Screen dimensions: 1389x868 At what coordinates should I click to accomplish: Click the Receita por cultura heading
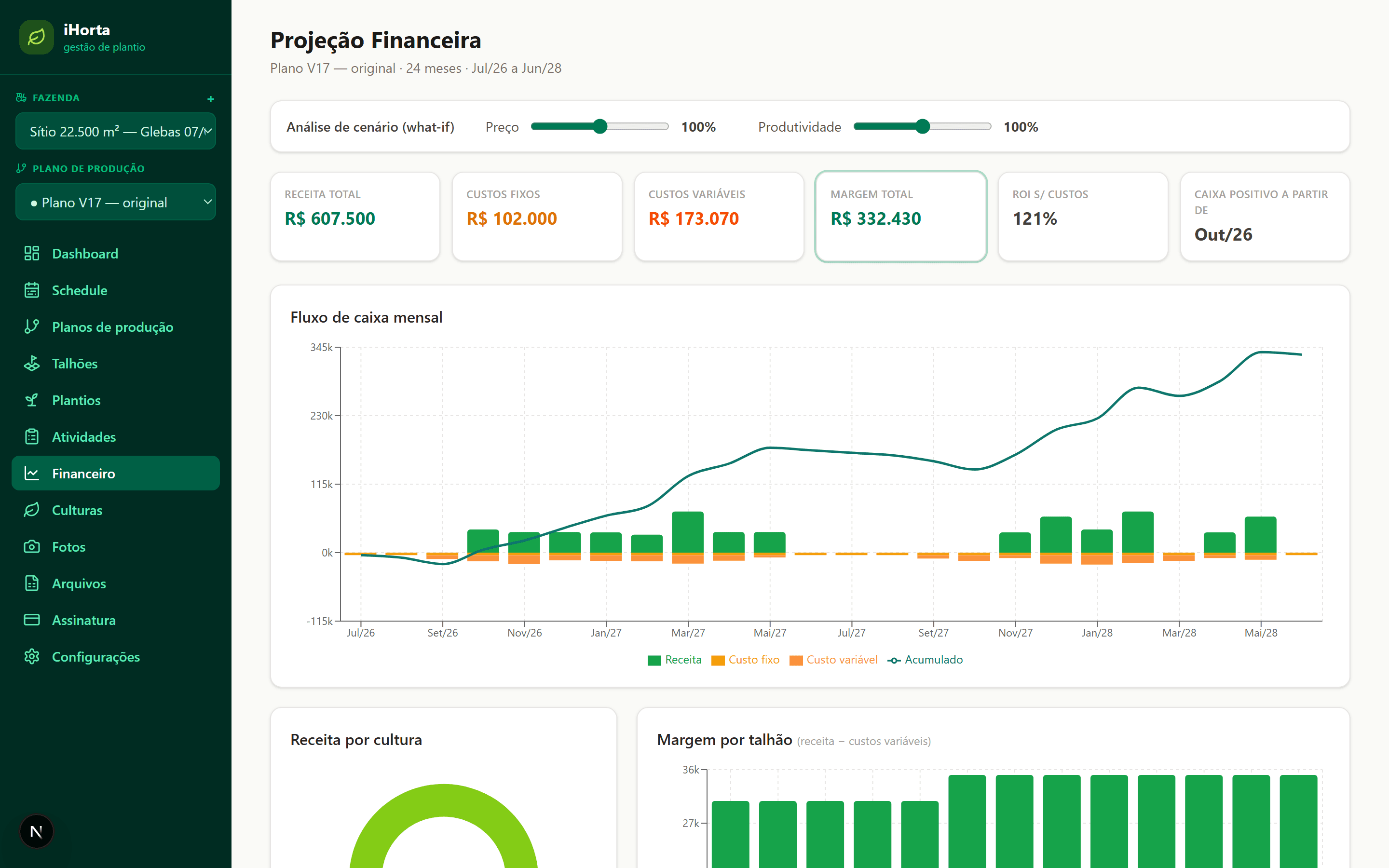click(356, 740)
